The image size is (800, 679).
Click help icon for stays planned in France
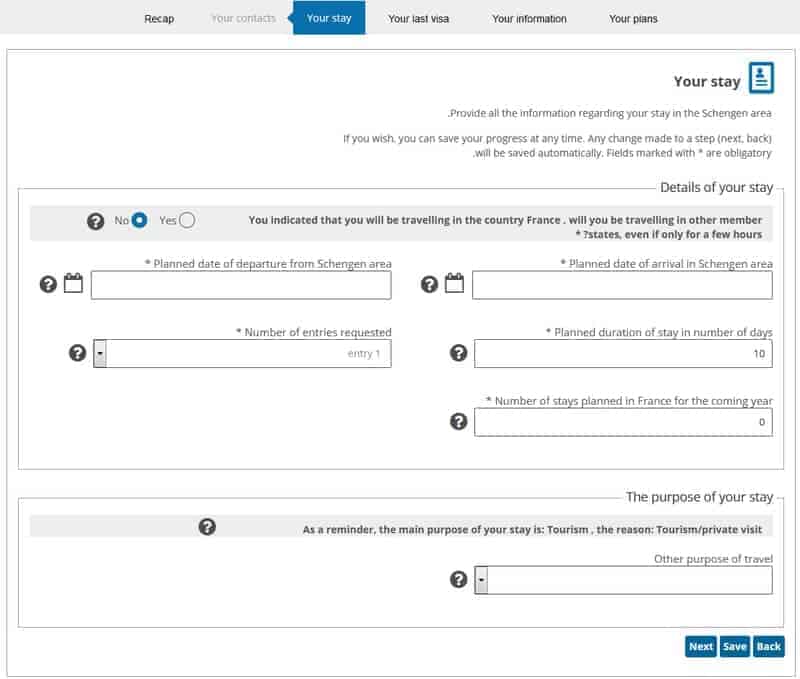coord(459,422)
